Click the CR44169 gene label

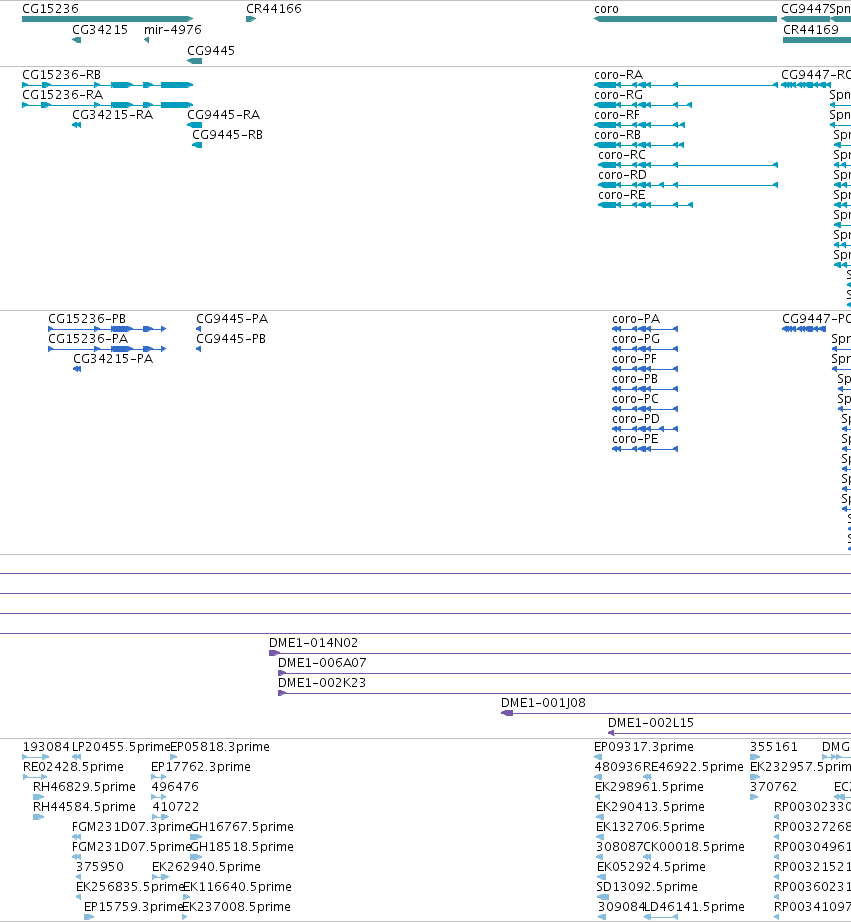pos(811,30)
